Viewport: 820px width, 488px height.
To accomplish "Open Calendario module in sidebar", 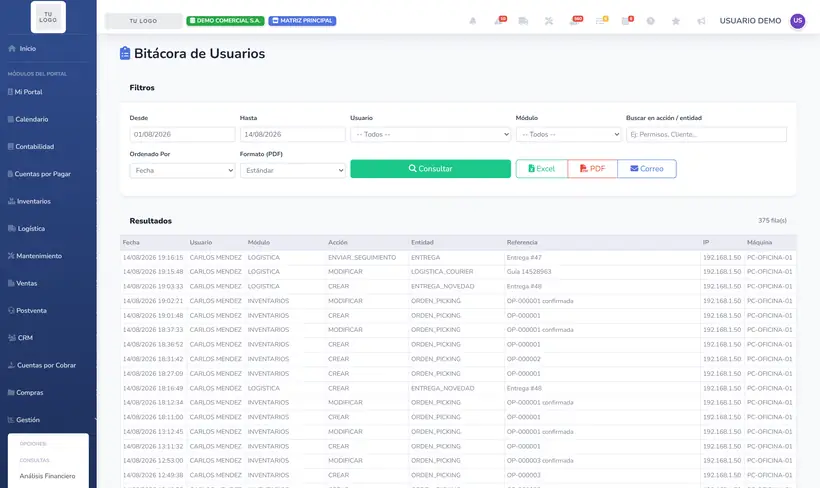I will click(28, 119).
